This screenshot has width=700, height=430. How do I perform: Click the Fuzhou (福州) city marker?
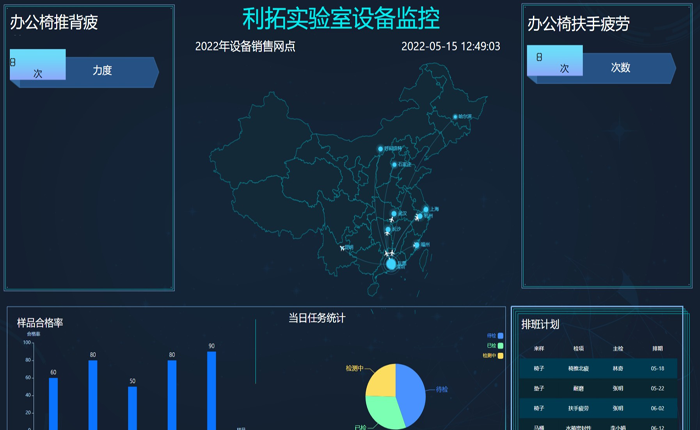418,244
